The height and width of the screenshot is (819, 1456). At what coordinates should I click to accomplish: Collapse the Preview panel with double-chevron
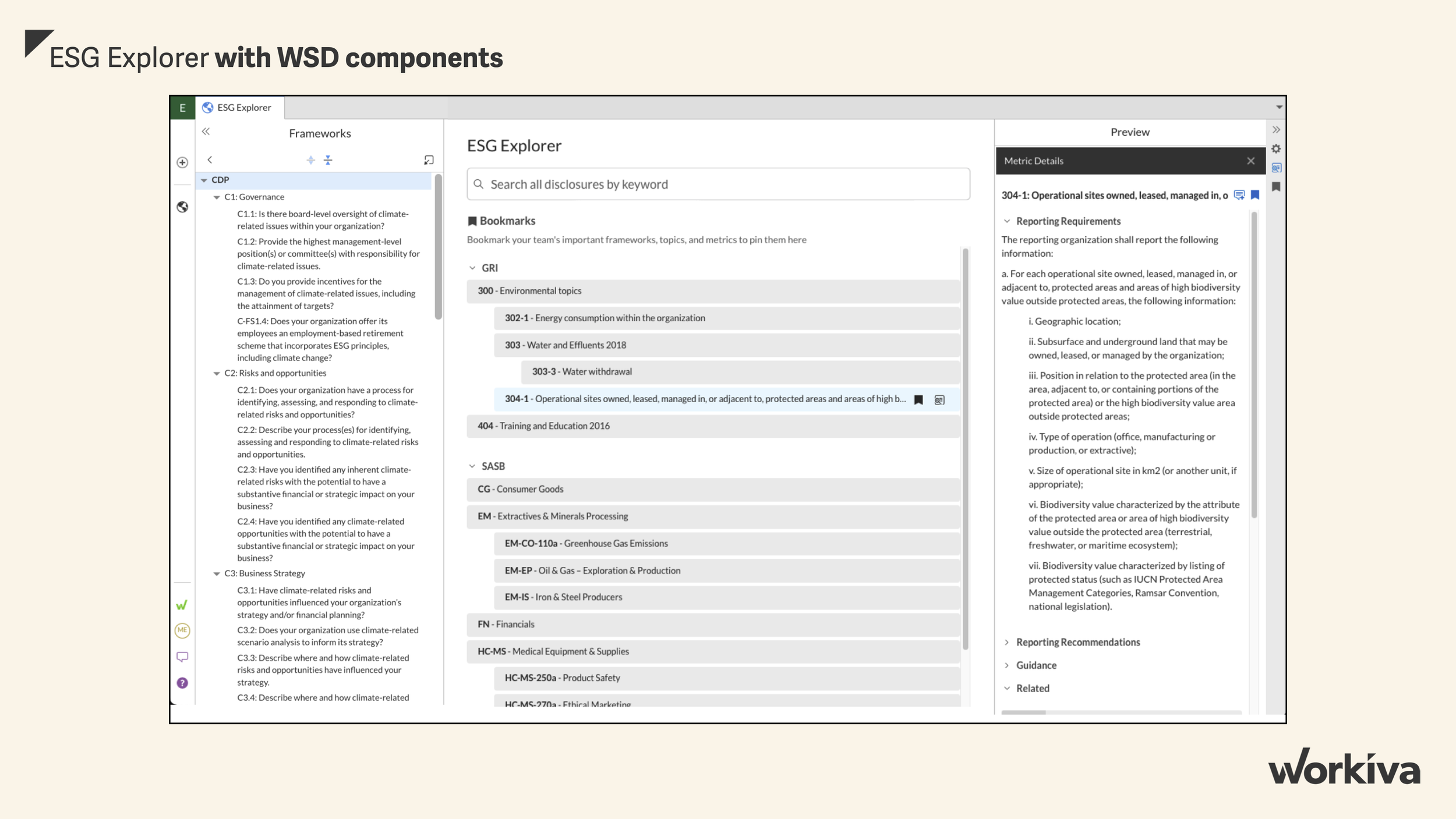tap(1276, 130)
